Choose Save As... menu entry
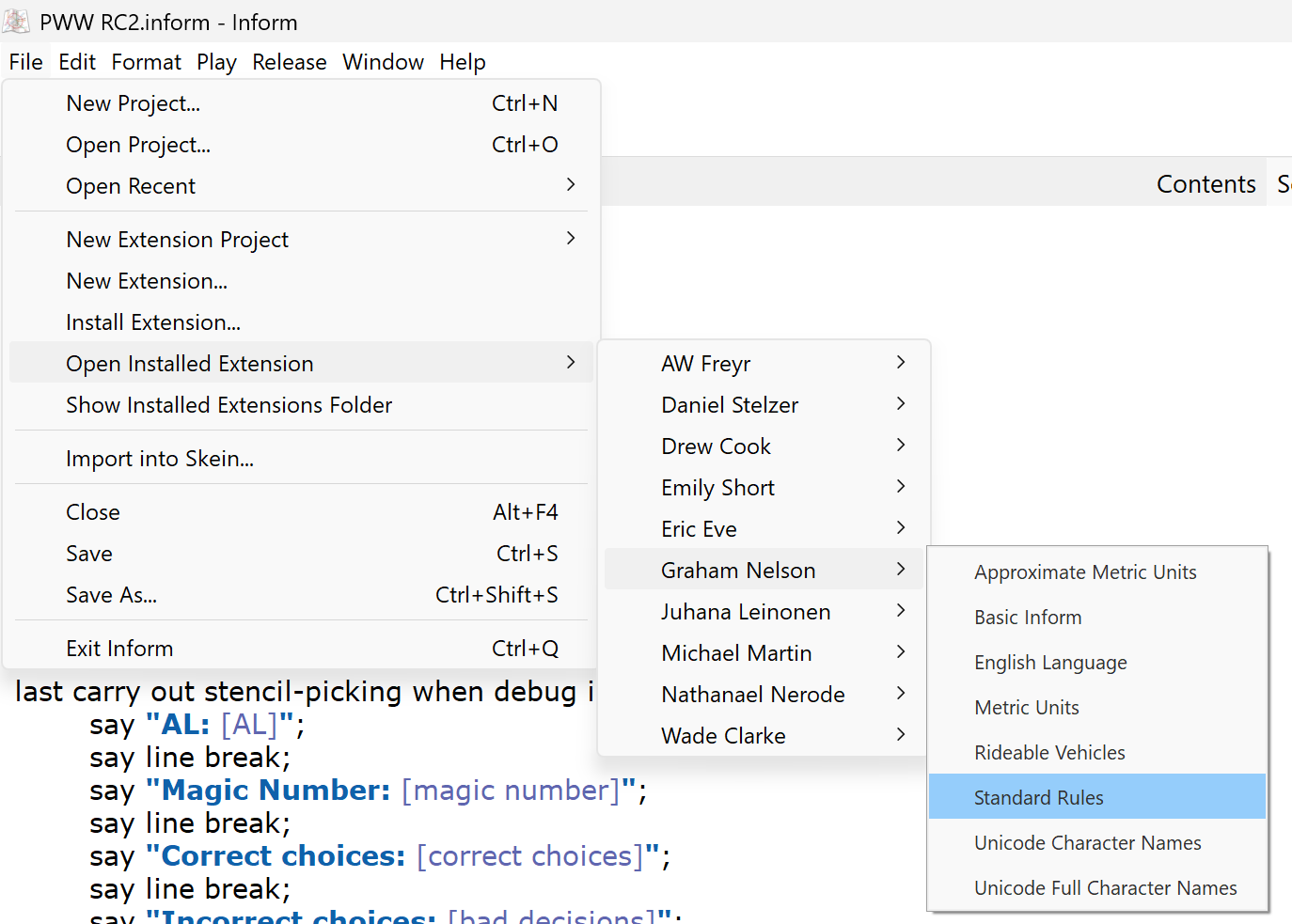 coord(301,595)
